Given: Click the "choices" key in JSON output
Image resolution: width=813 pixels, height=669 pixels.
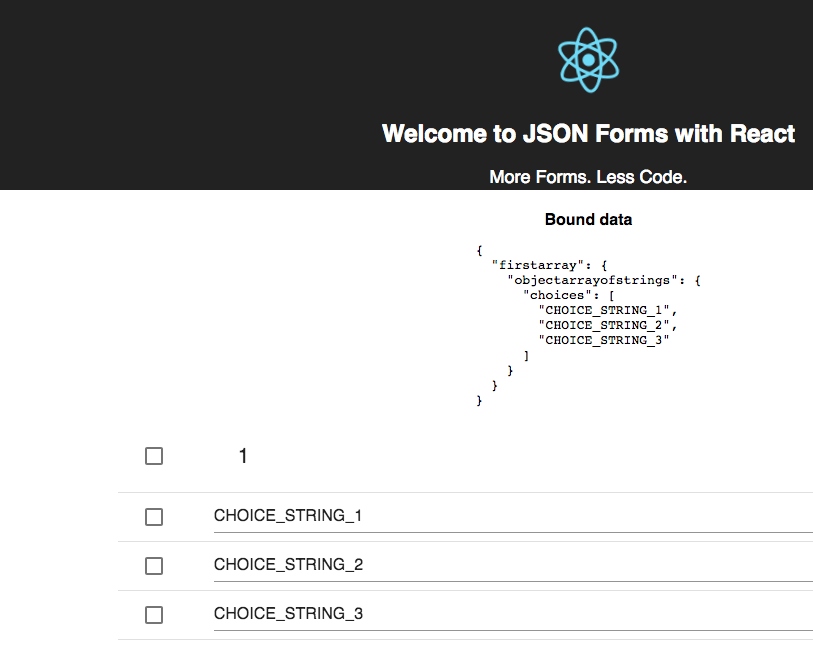Looking at the screenshot, I should [557, 295].
